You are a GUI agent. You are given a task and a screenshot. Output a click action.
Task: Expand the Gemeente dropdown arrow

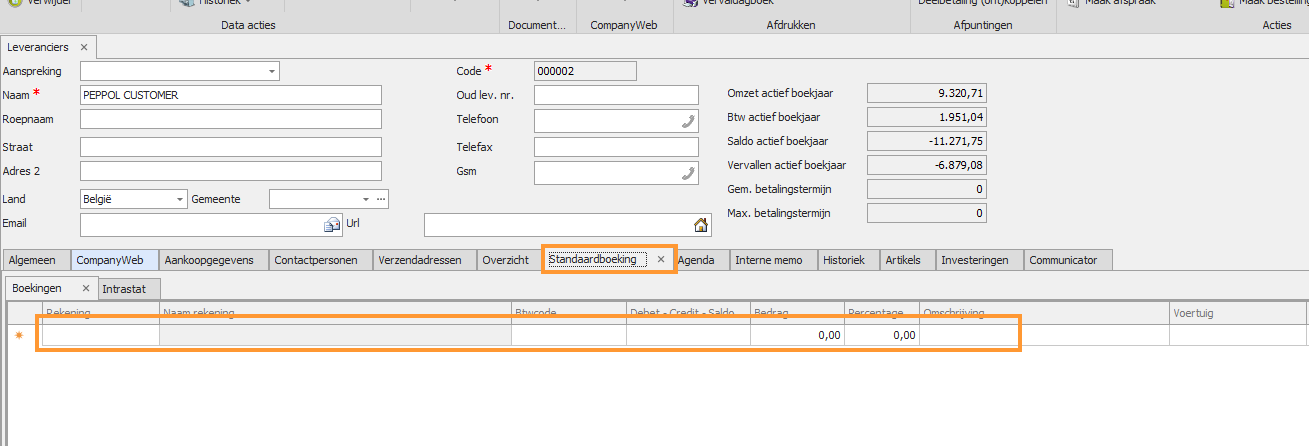tap(366, 199)
